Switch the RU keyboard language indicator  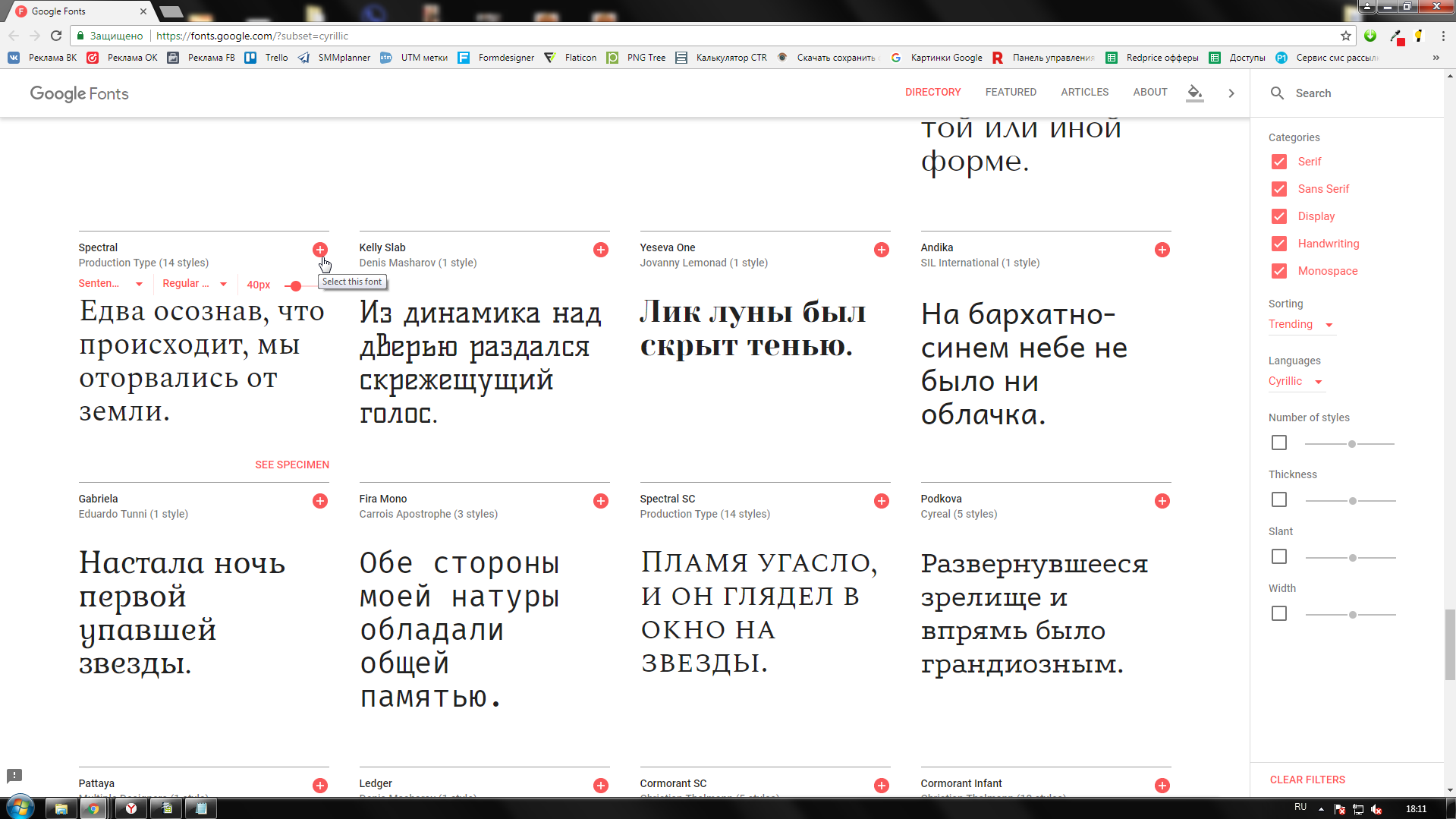point(1300,807)
